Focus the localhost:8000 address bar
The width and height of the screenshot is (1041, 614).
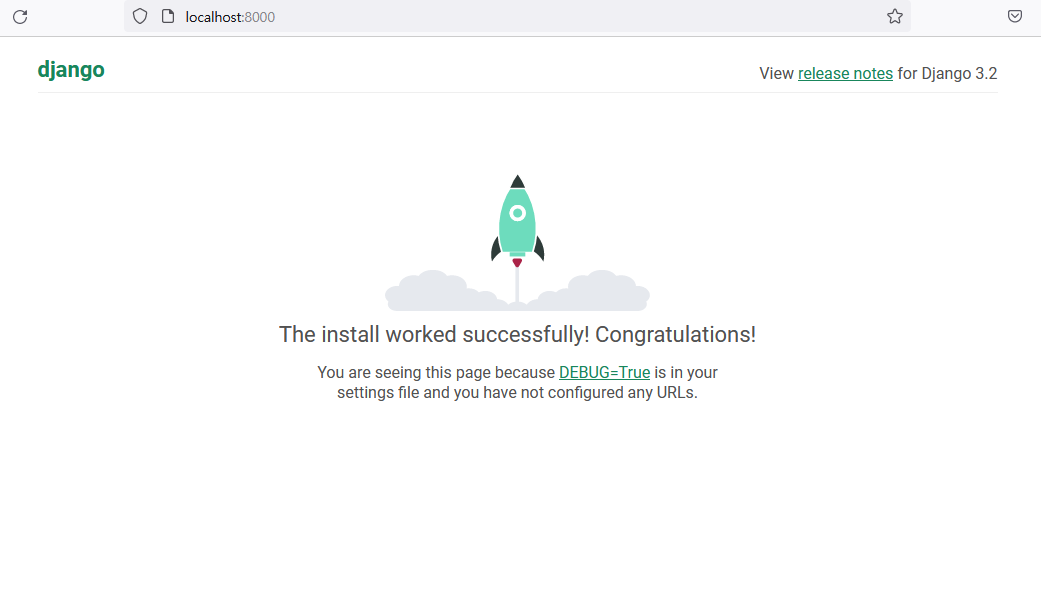click(x=517, y=17)
